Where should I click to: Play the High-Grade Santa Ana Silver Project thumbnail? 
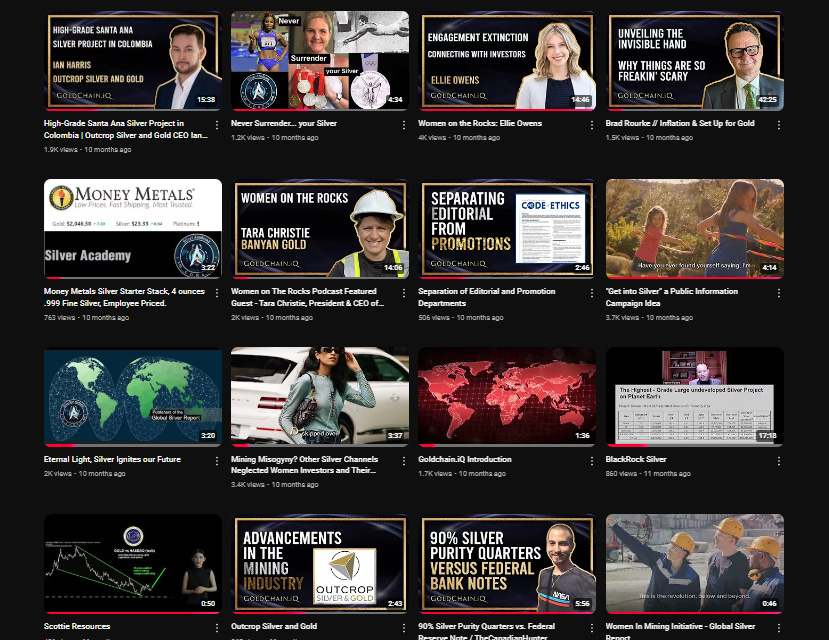click(133, 61)
